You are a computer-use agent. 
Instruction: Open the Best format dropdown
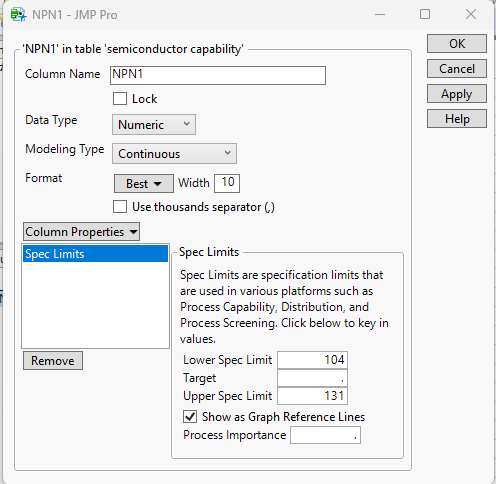click(x=144, y=183)
